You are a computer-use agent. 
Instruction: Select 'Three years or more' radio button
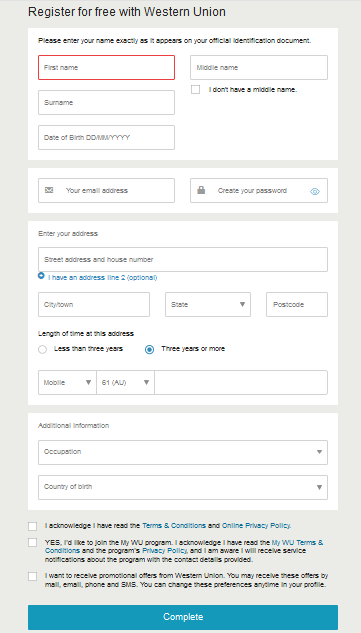149,349
